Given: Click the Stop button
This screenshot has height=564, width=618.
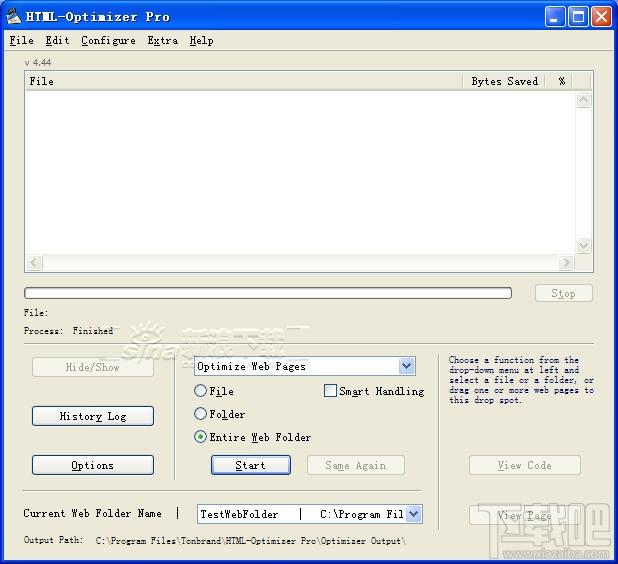Looking at the screenshot, I should click(564, 293).
